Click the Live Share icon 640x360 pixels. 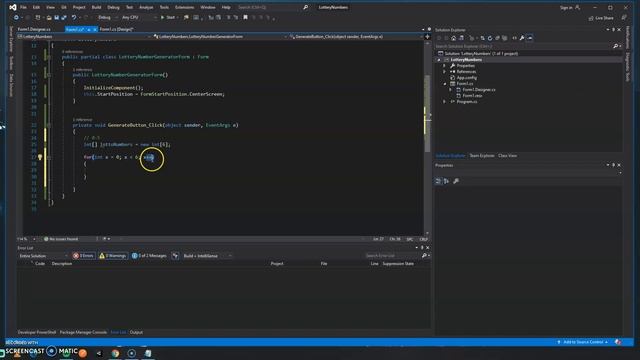[591, 18]
